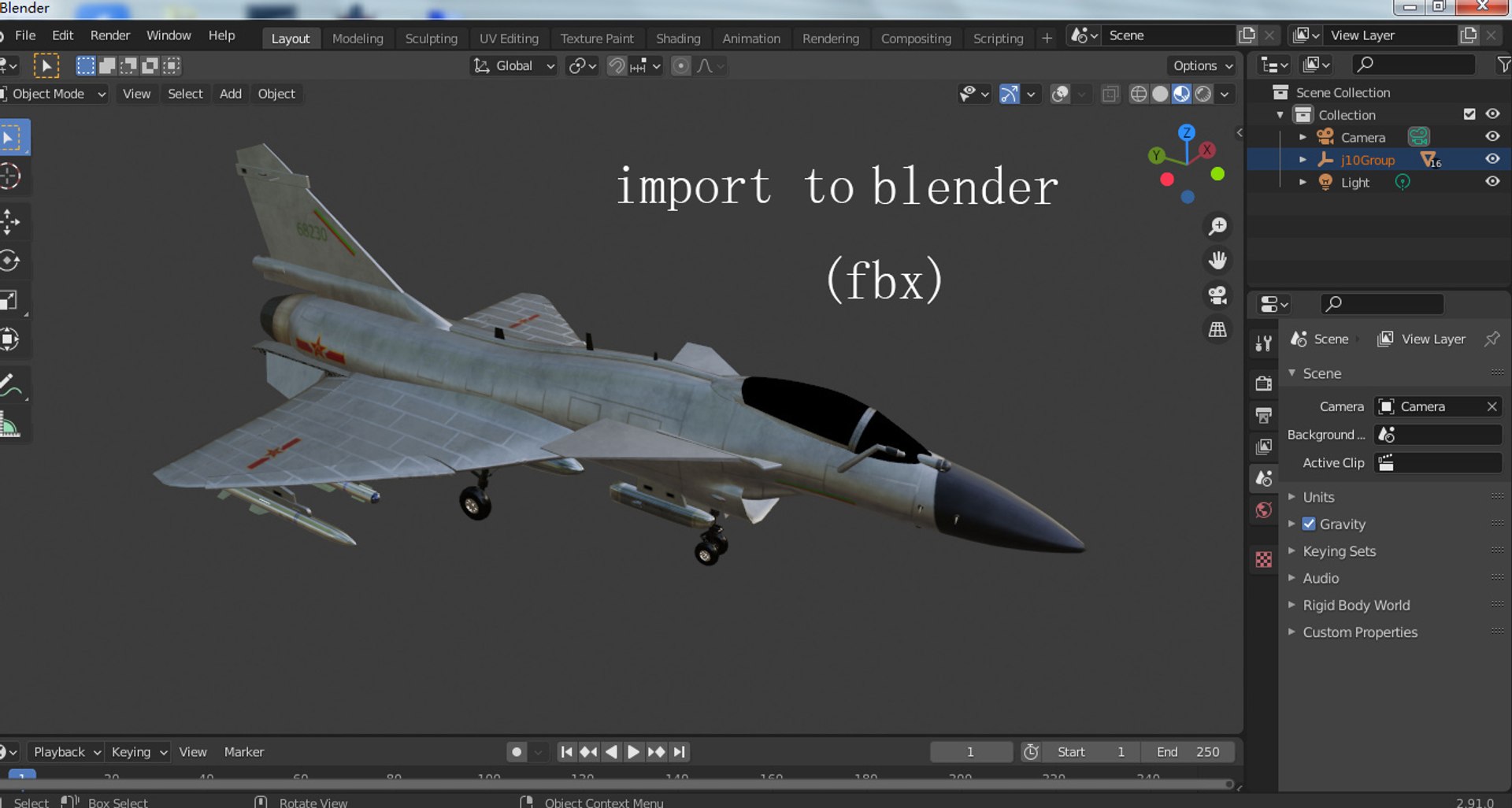Switch to material preview shading

coord(1181,95)
